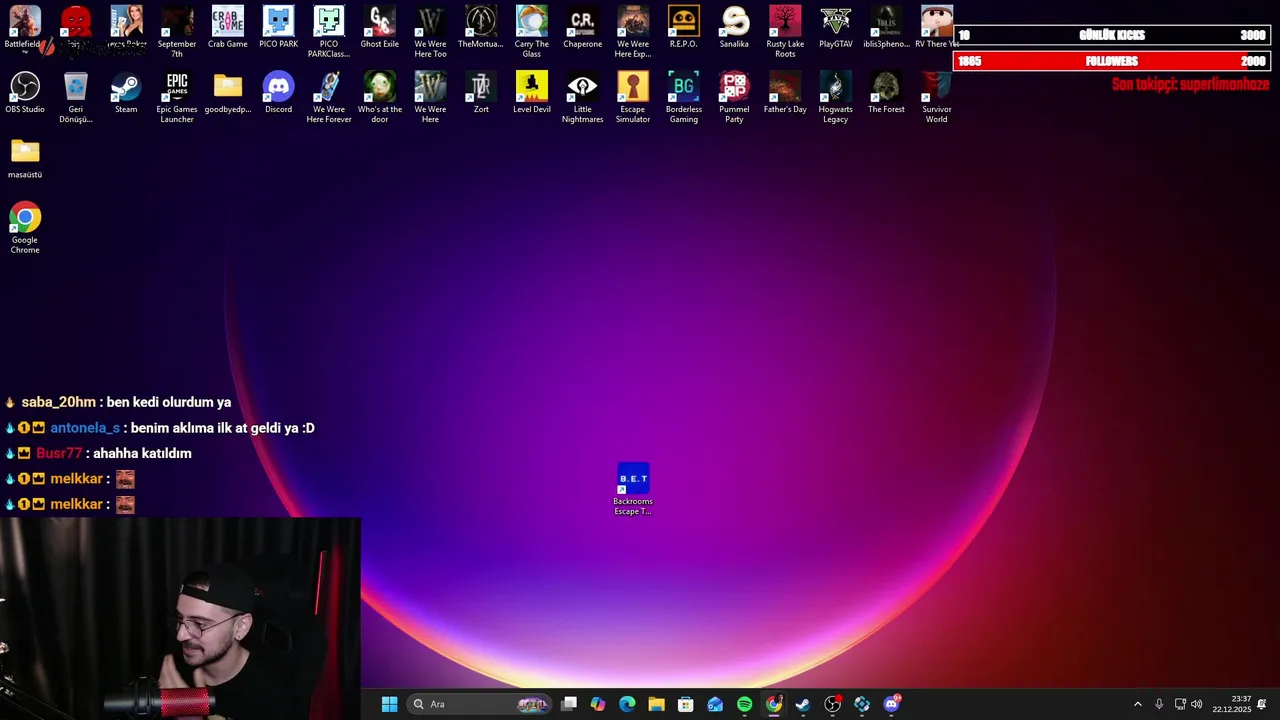Launch Rusty Lake Roots

click(x=785, y=31)
